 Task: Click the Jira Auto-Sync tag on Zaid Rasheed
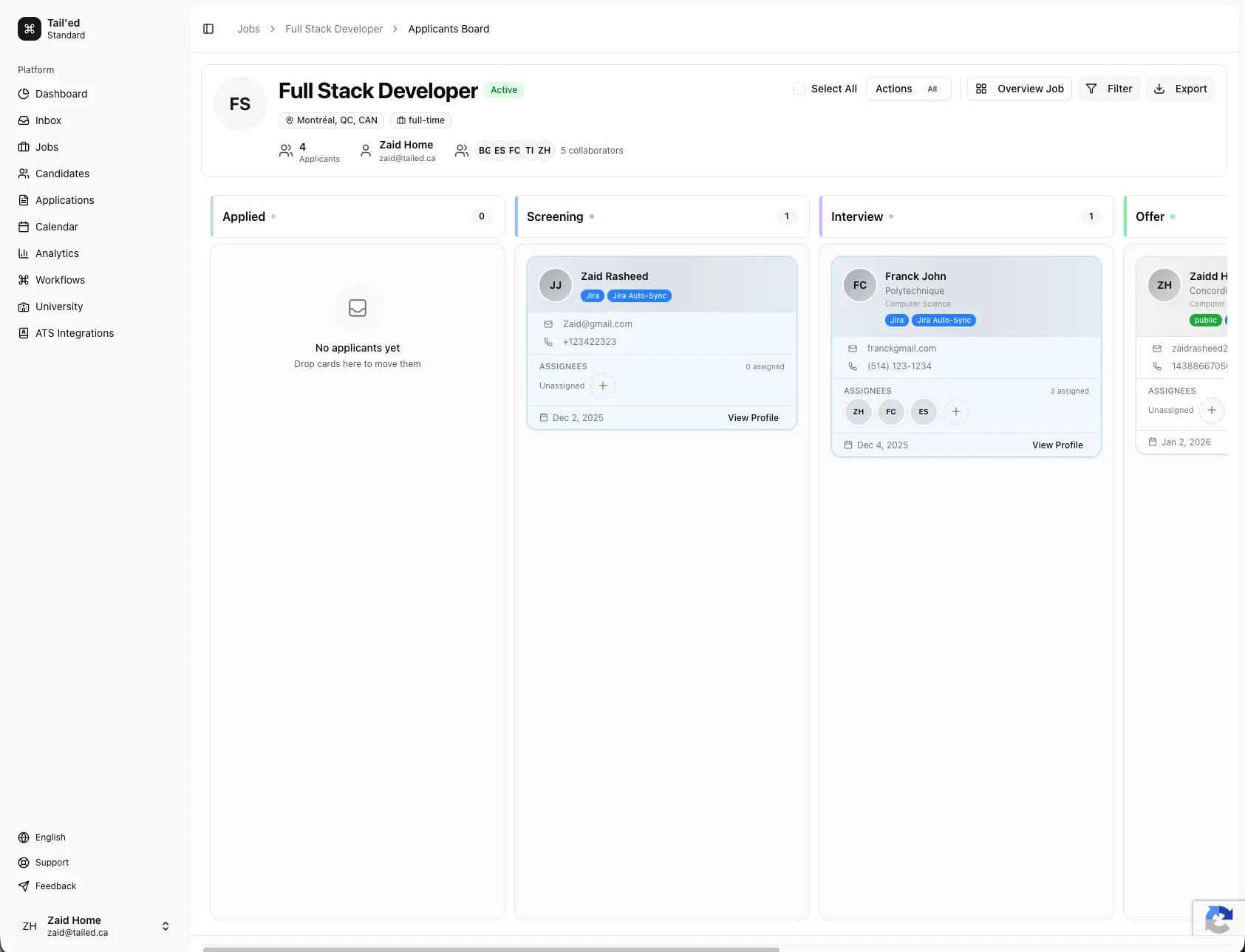639,296
